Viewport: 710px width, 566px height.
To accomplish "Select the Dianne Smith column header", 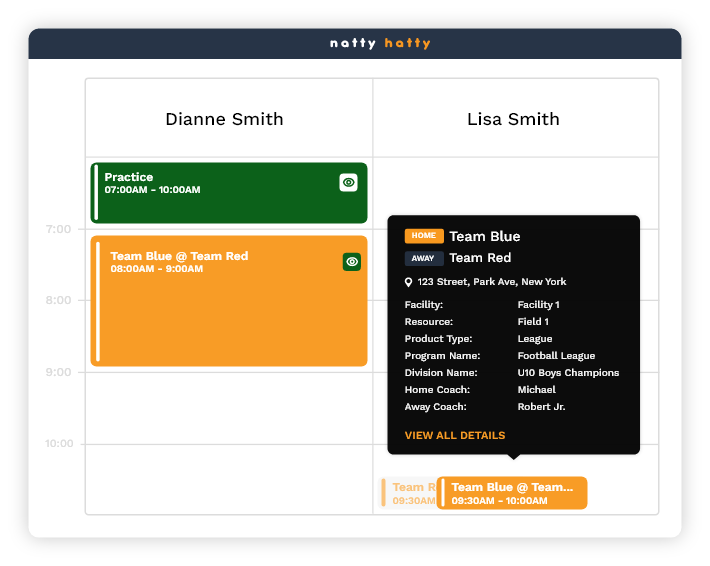I will [224, 119].
